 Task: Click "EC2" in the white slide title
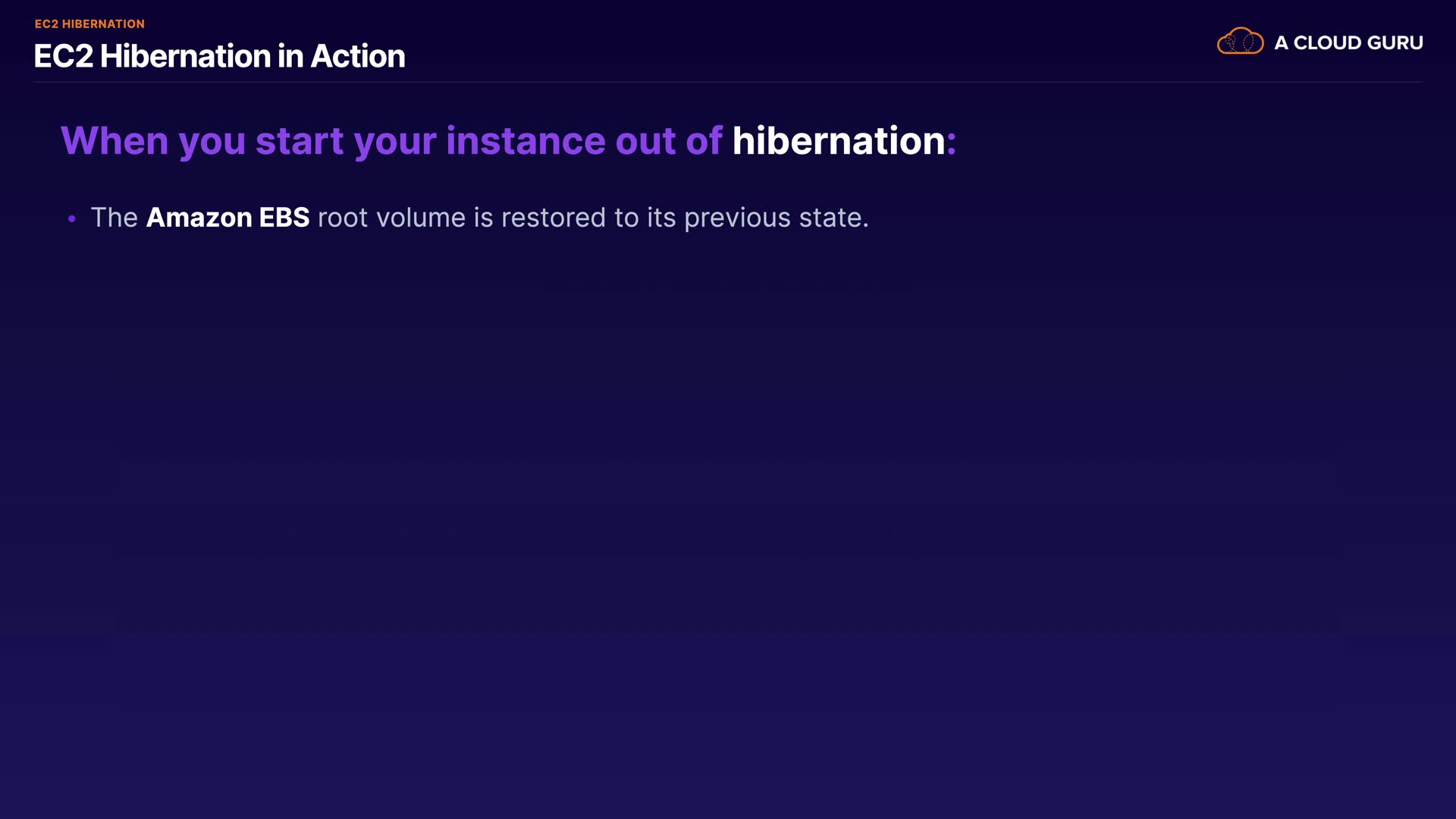(x=63, y=56)
